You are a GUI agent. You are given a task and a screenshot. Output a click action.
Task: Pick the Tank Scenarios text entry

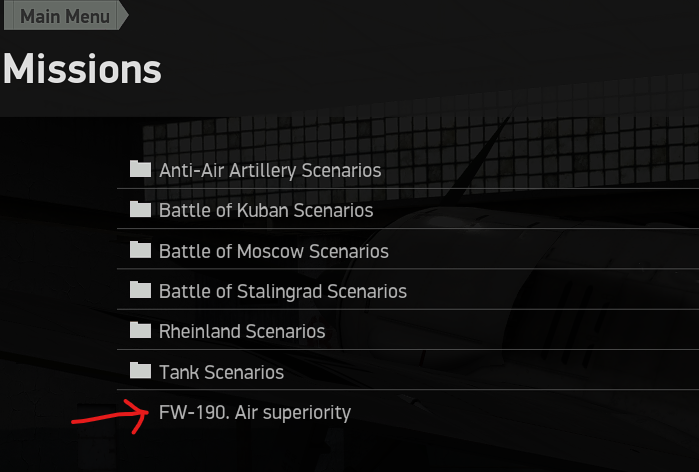pos(221,372)
